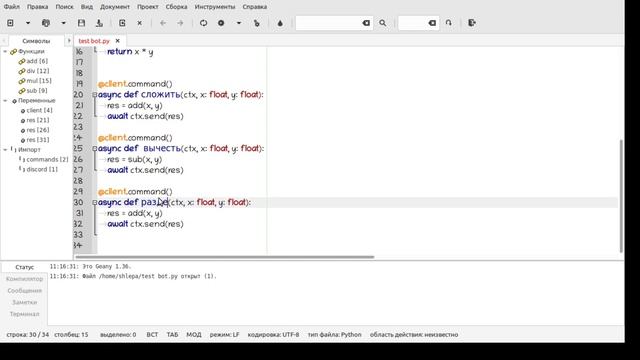Navigate back with the left arrow icon
Screen dimensions: 640x360
pos(163,23)
